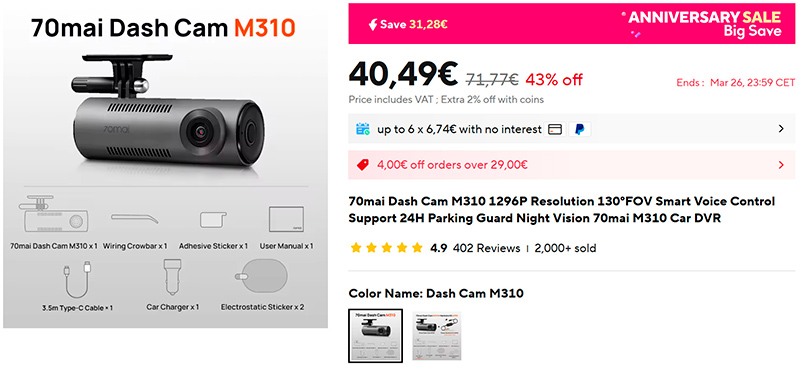Click the Anniversary Sale Big Save banner
The height and width of the screenshot is (368, 800).
pos(571,24)
